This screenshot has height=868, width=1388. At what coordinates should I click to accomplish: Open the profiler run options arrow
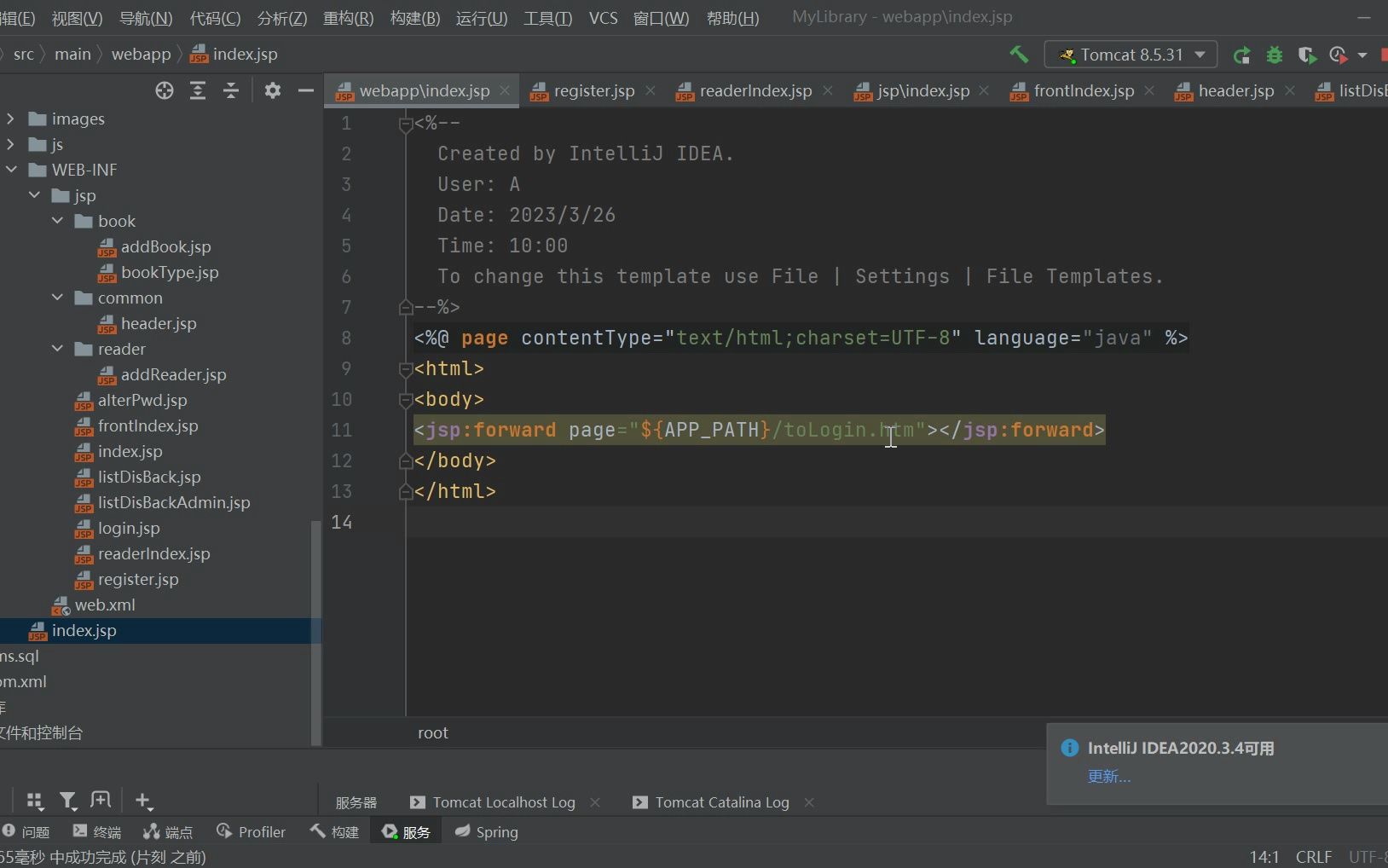click(x=1362, y=55)
